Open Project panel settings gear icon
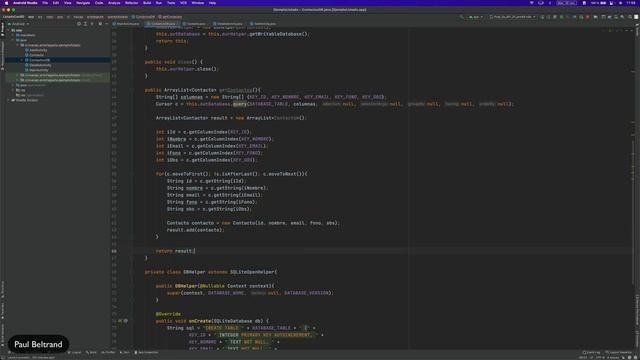Image resolution: width=640 pixels, height=360 pixels. (100, 24)
